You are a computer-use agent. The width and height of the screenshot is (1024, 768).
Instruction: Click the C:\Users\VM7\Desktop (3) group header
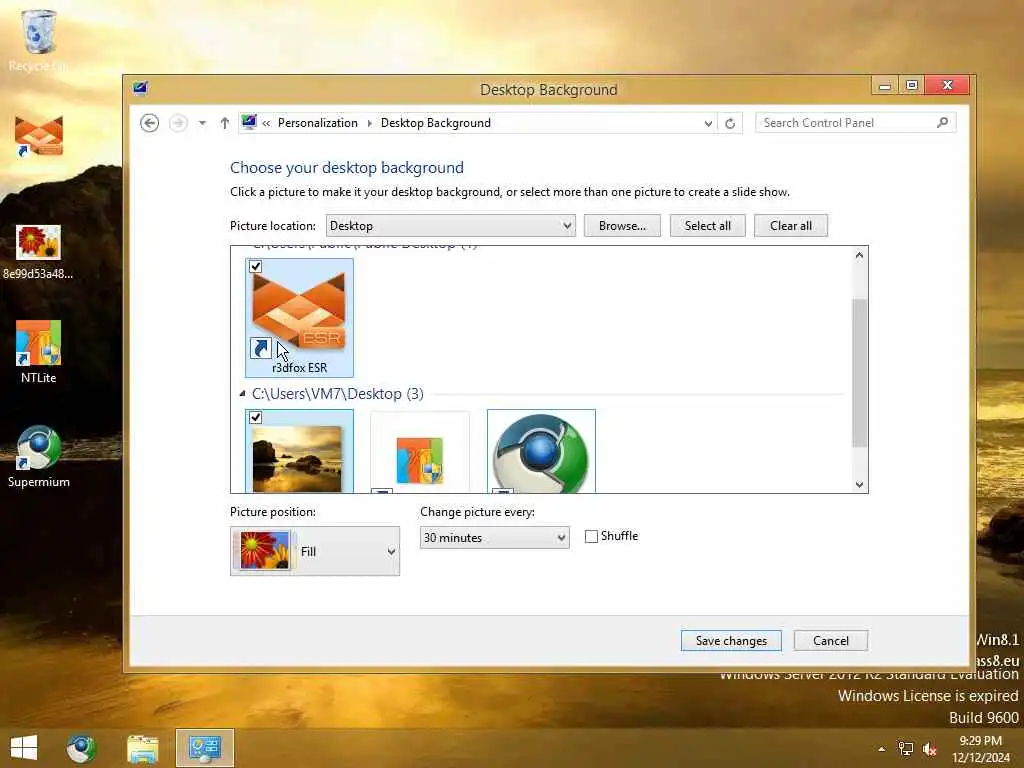(x=338, y=394)
